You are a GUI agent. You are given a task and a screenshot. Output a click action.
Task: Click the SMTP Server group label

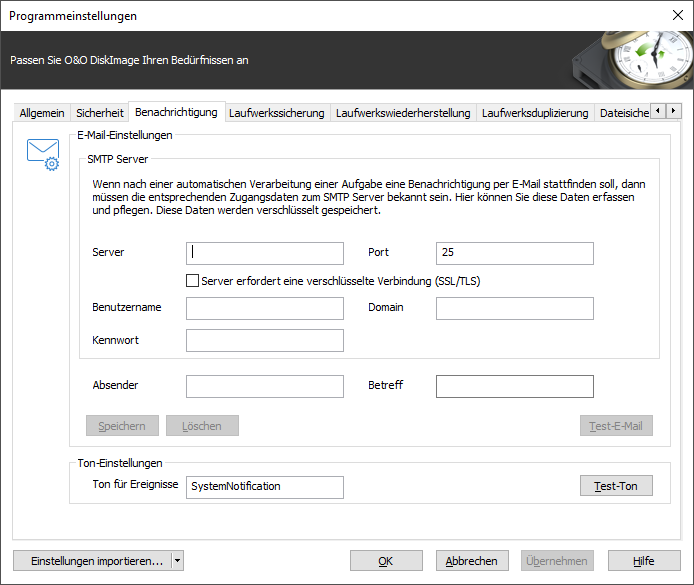pyautogui.click(x=117, y=159)
